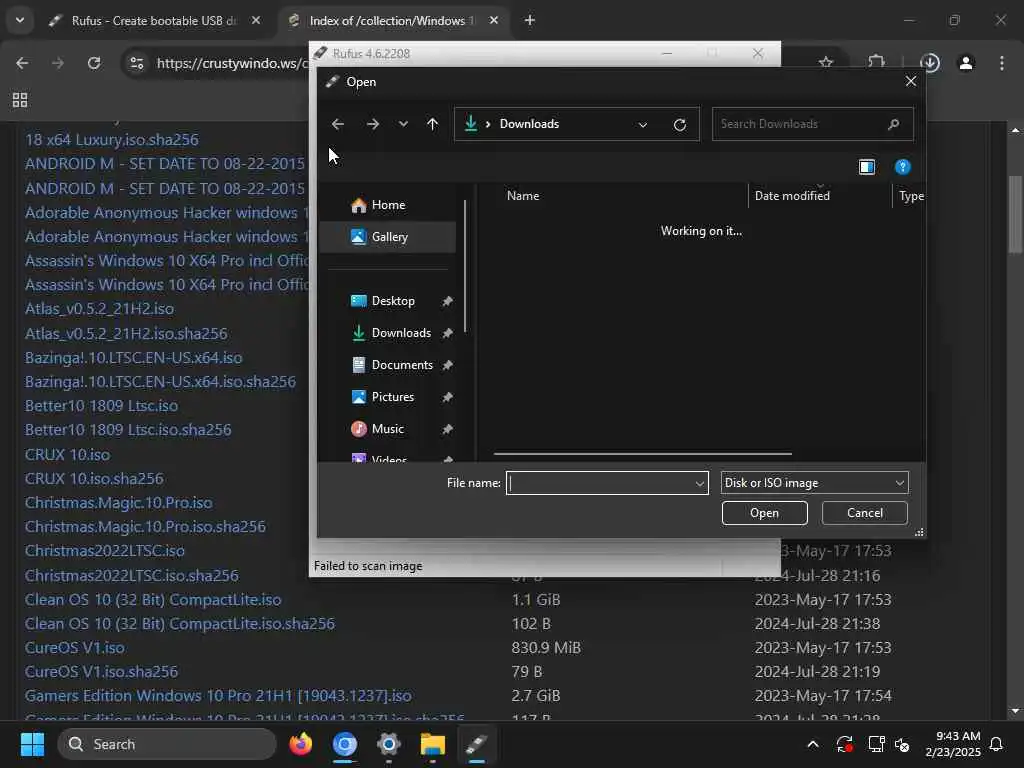Click the Open button
1024x768 pixels.
click(x=765, y=513)
